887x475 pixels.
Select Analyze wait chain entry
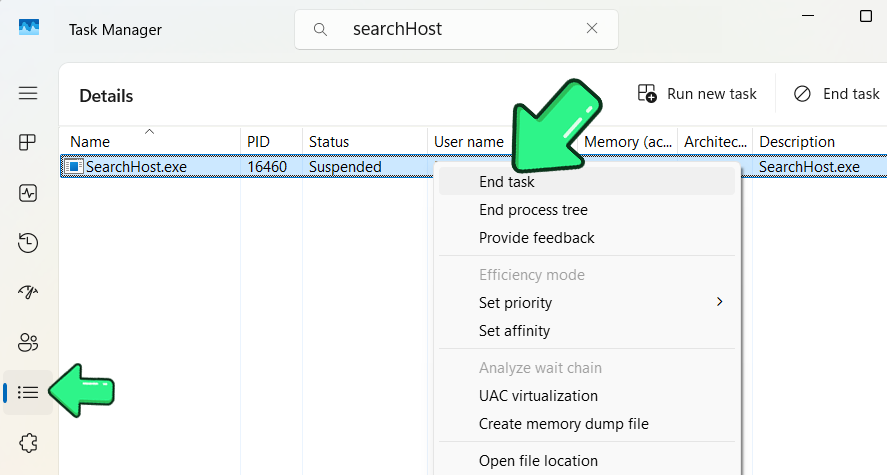587,368
